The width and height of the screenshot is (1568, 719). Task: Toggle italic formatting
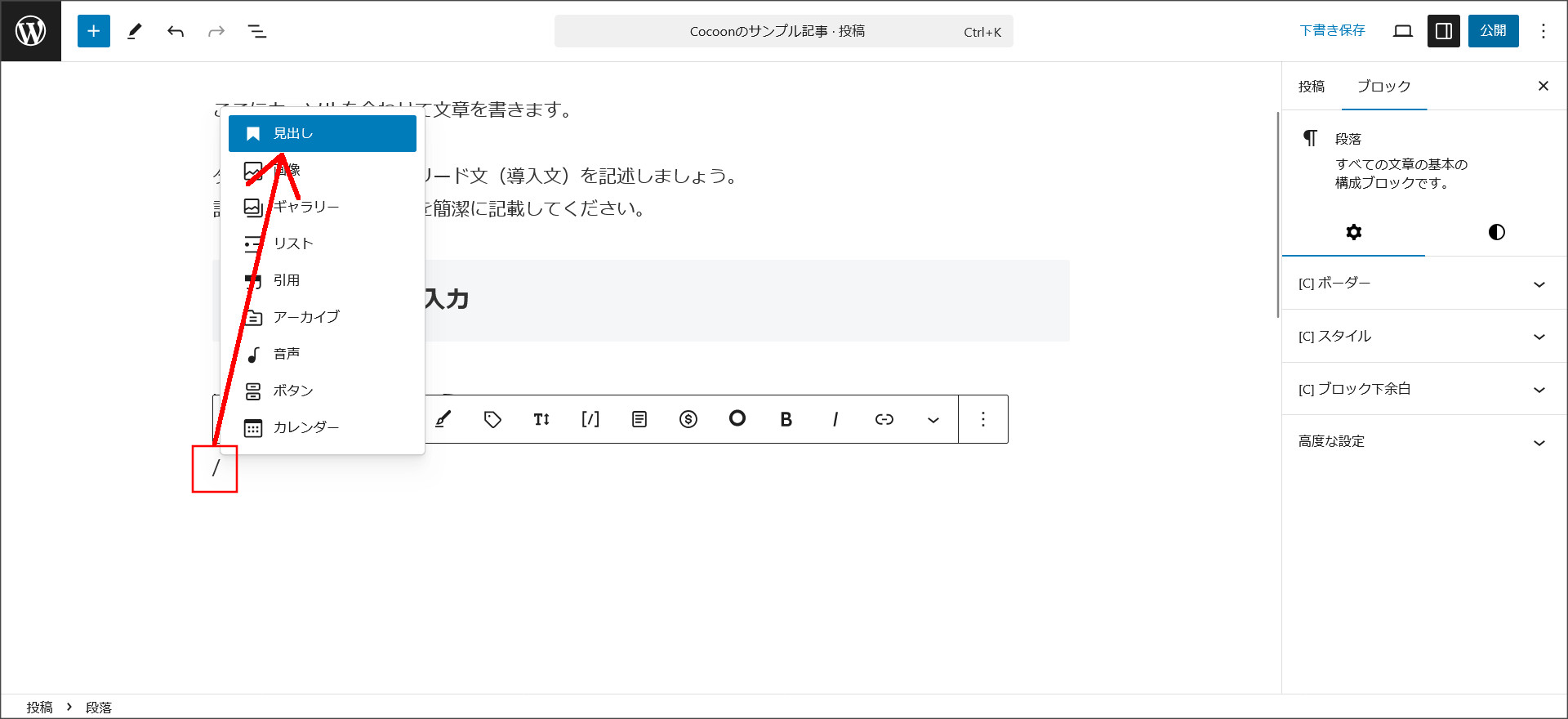[x=835, y=419]
